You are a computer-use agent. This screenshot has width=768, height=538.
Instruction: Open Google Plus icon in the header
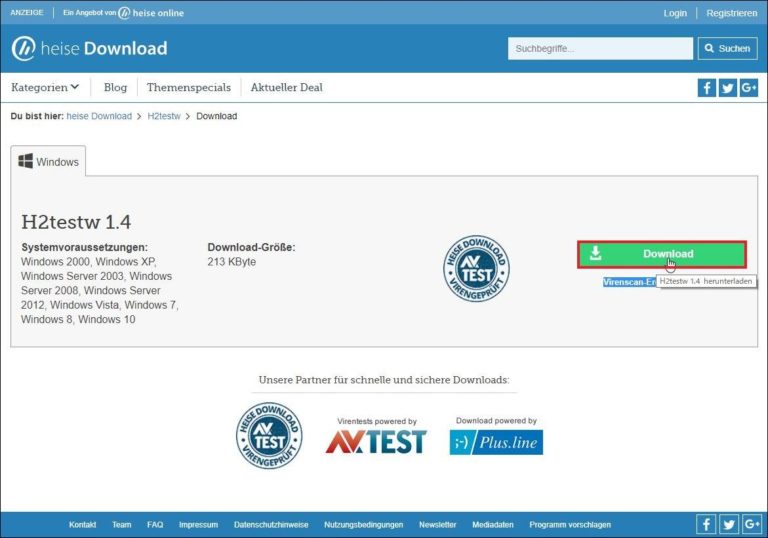749,88
